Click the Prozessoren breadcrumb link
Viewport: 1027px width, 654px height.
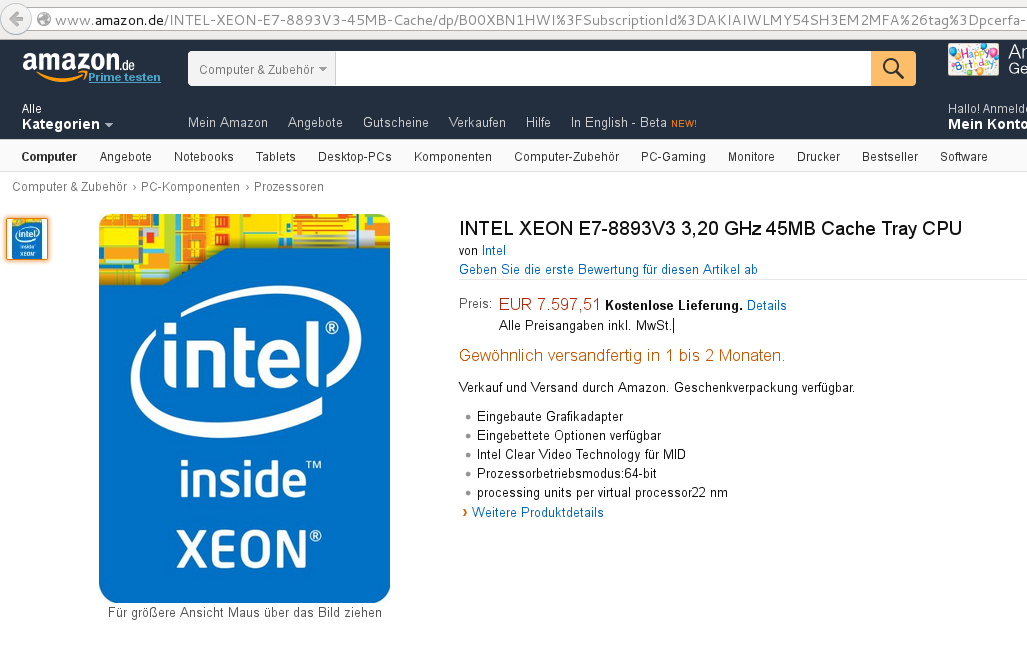click(x=288, y=187)
